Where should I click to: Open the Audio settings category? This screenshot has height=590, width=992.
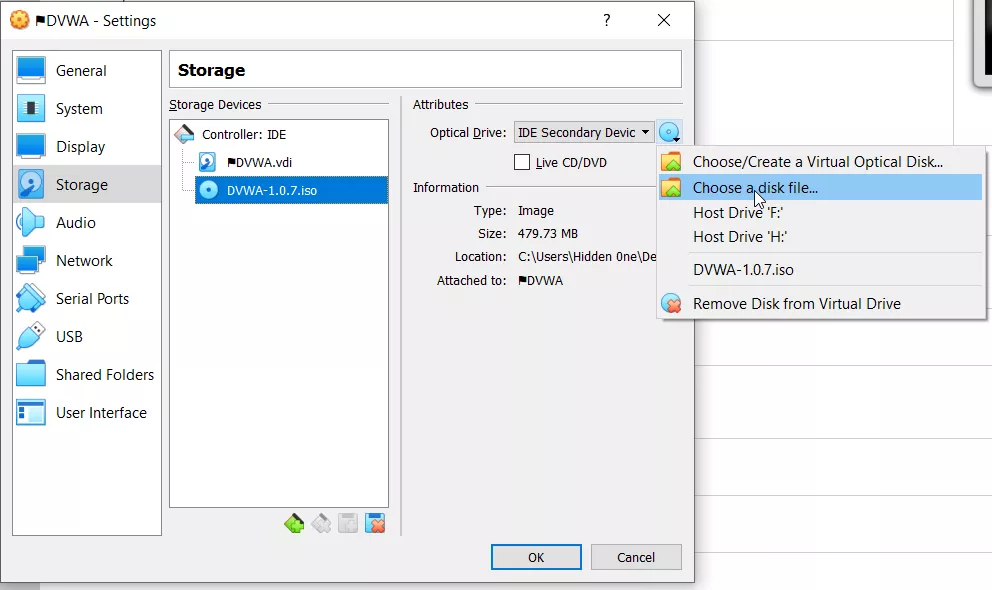(87, 222)
